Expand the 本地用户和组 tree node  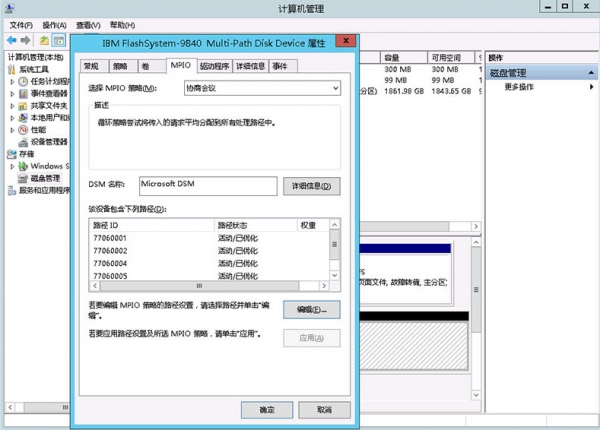(x=12, y=118)
